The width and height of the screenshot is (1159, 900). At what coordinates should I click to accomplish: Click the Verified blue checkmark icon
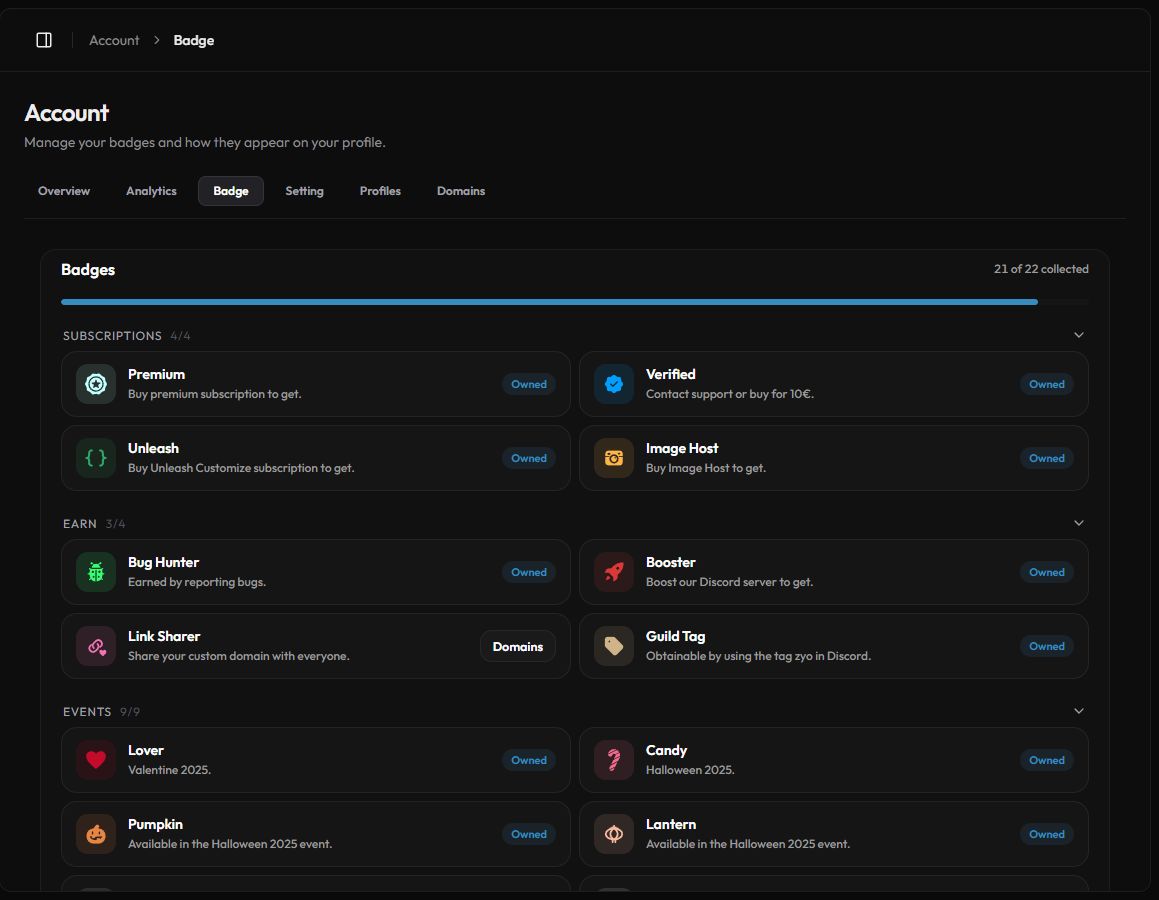pyautogui.click(x=614, y=384)
